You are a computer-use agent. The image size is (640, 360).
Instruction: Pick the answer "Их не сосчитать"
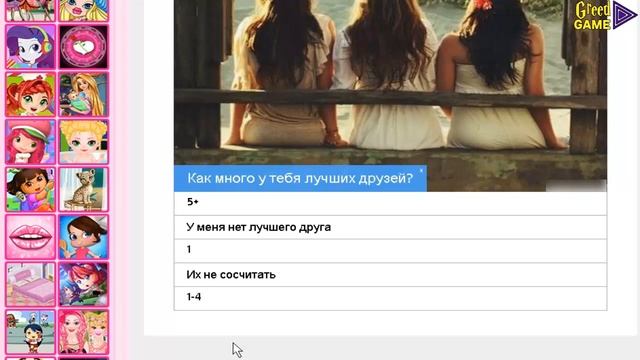coord(390,274)
